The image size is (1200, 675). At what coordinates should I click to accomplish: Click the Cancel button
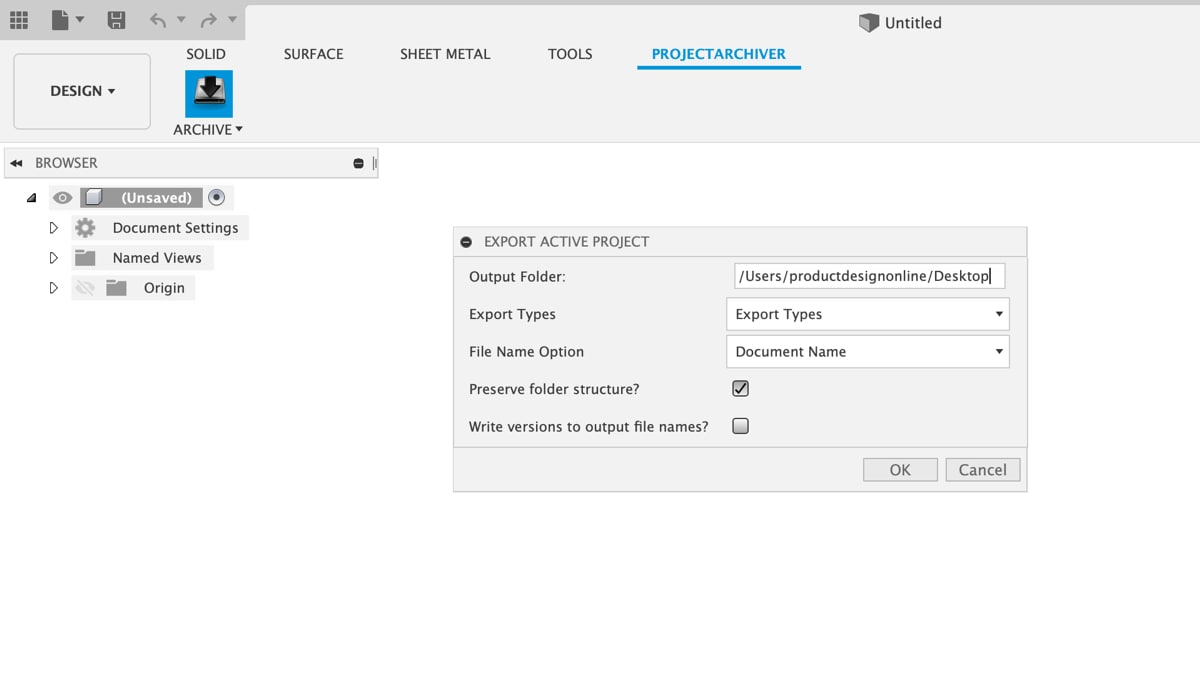983,470
